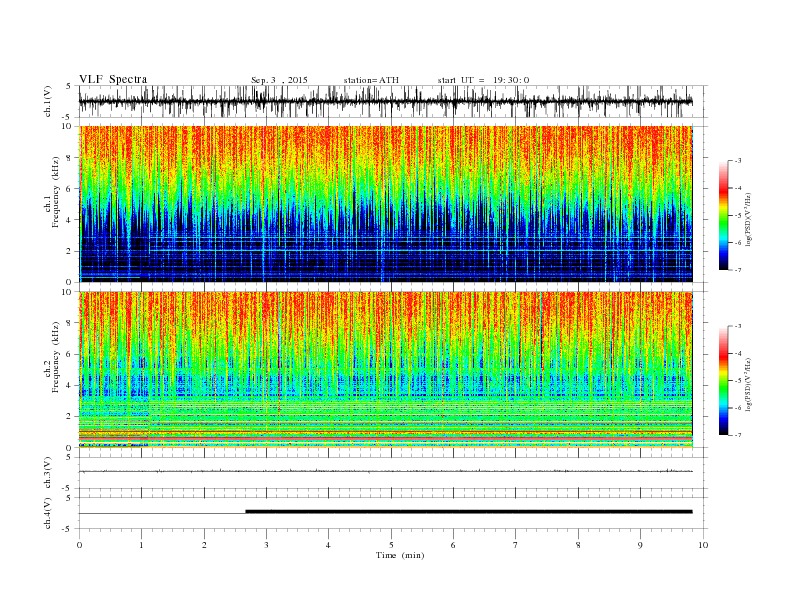Click the ch.2 spectrogram color bar
The height and width of the screenshot is (612, 792).
[724, 381]
